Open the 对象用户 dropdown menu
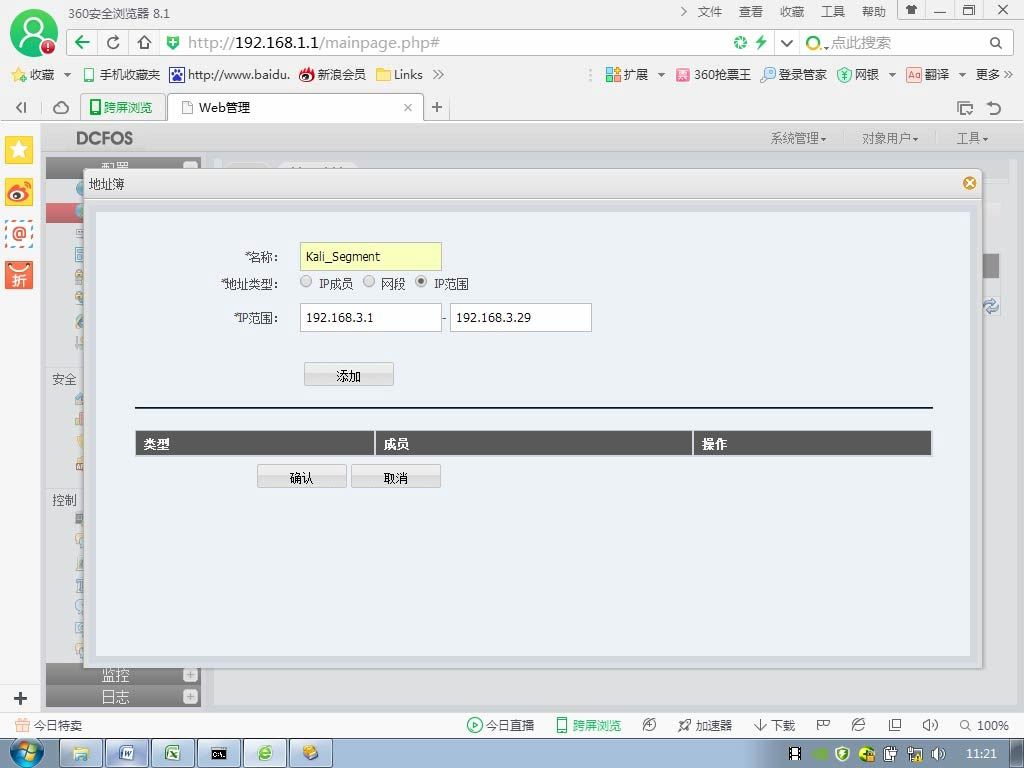 click(x=889, y=138)
